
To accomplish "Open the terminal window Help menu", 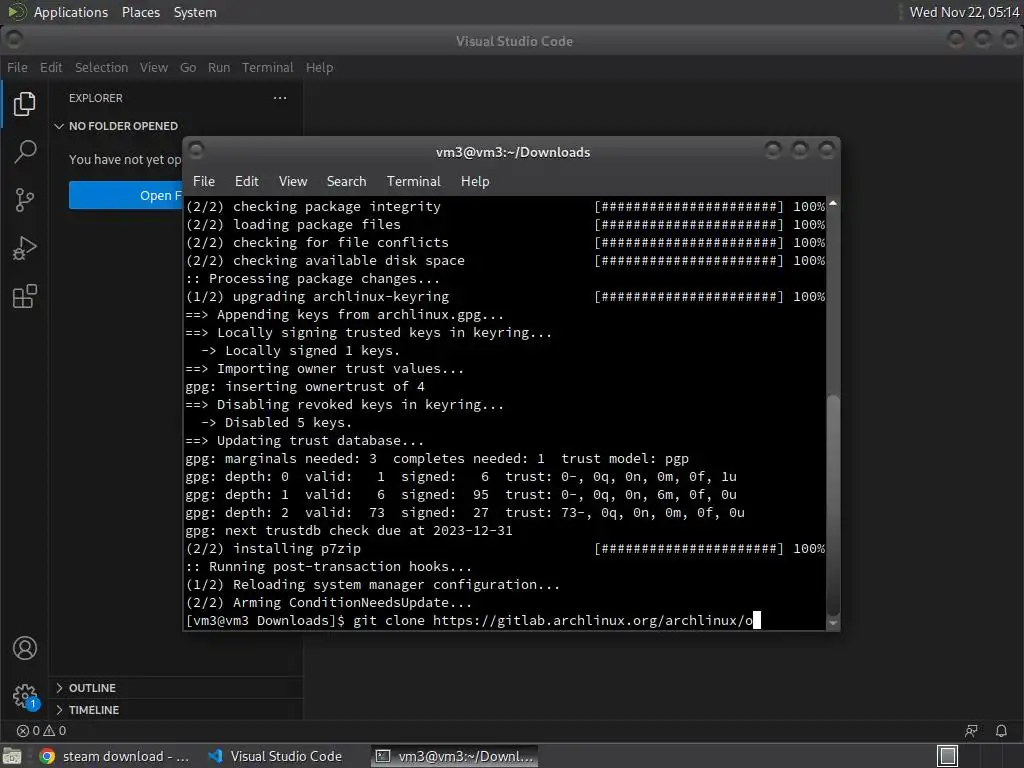I will [475, 181].
